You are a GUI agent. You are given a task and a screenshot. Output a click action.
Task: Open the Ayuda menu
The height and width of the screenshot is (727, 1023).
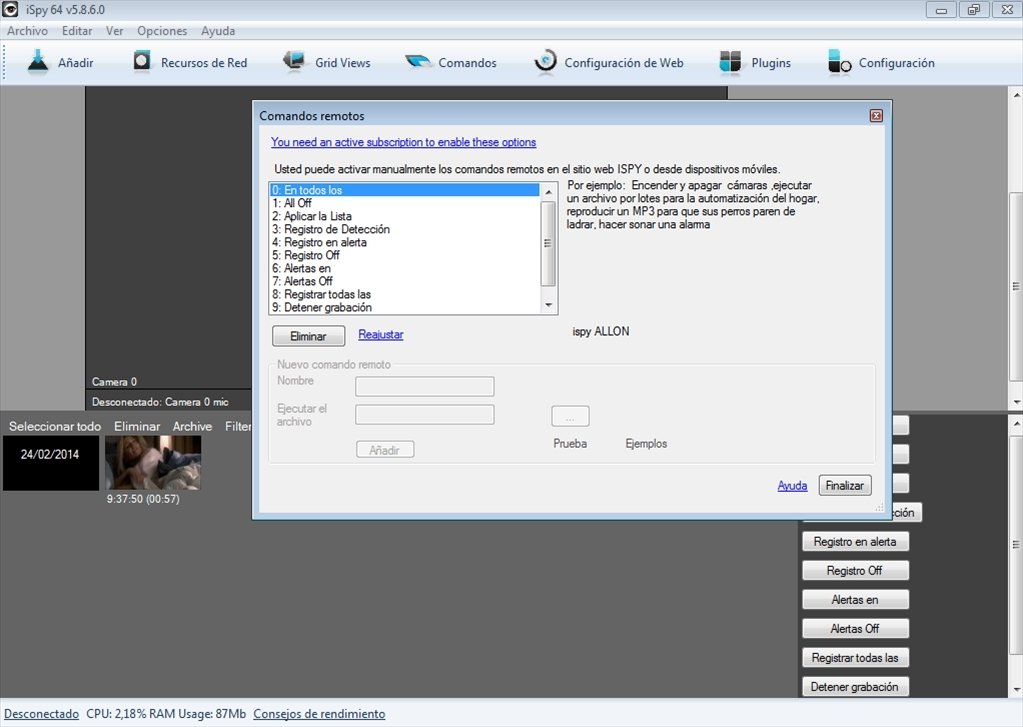[218, 31]
